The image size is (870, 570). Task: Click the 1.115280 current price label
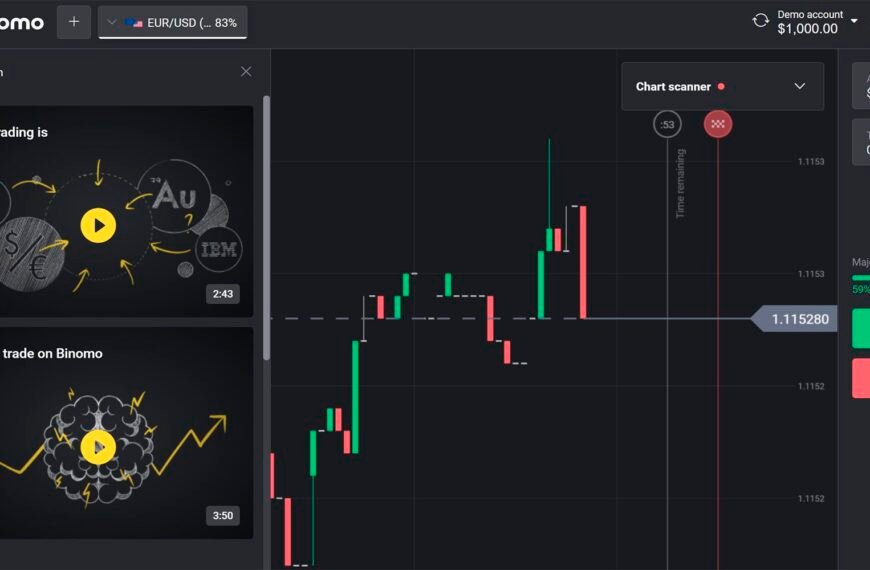point(799,319)
